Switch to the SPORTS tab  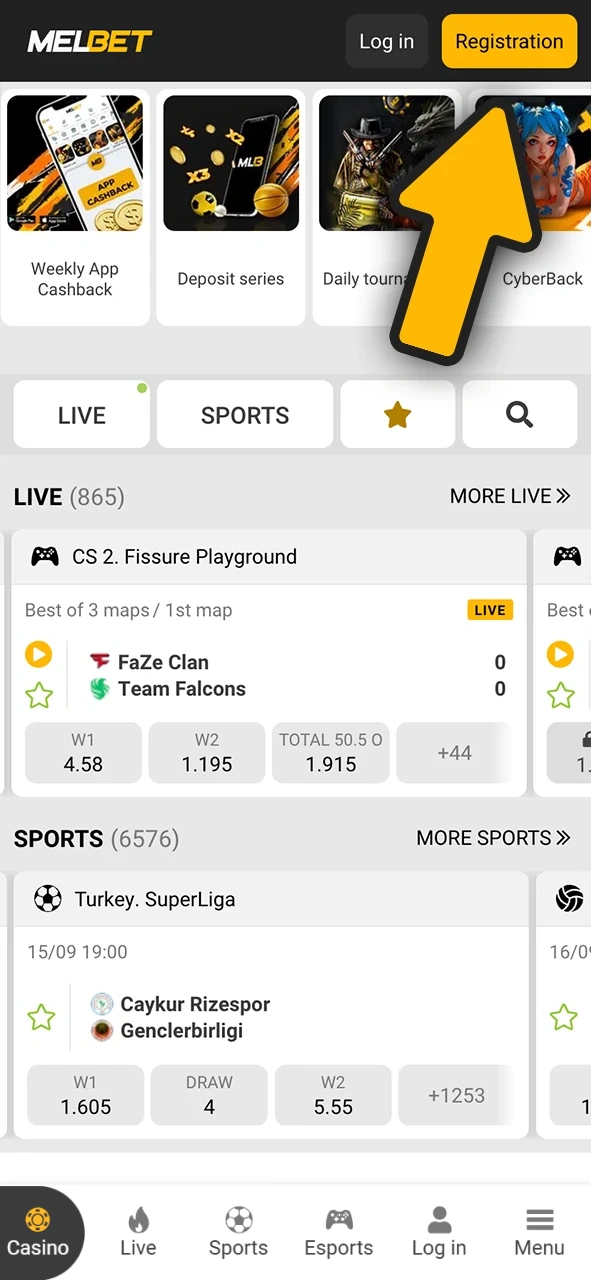tap(245, 414)
